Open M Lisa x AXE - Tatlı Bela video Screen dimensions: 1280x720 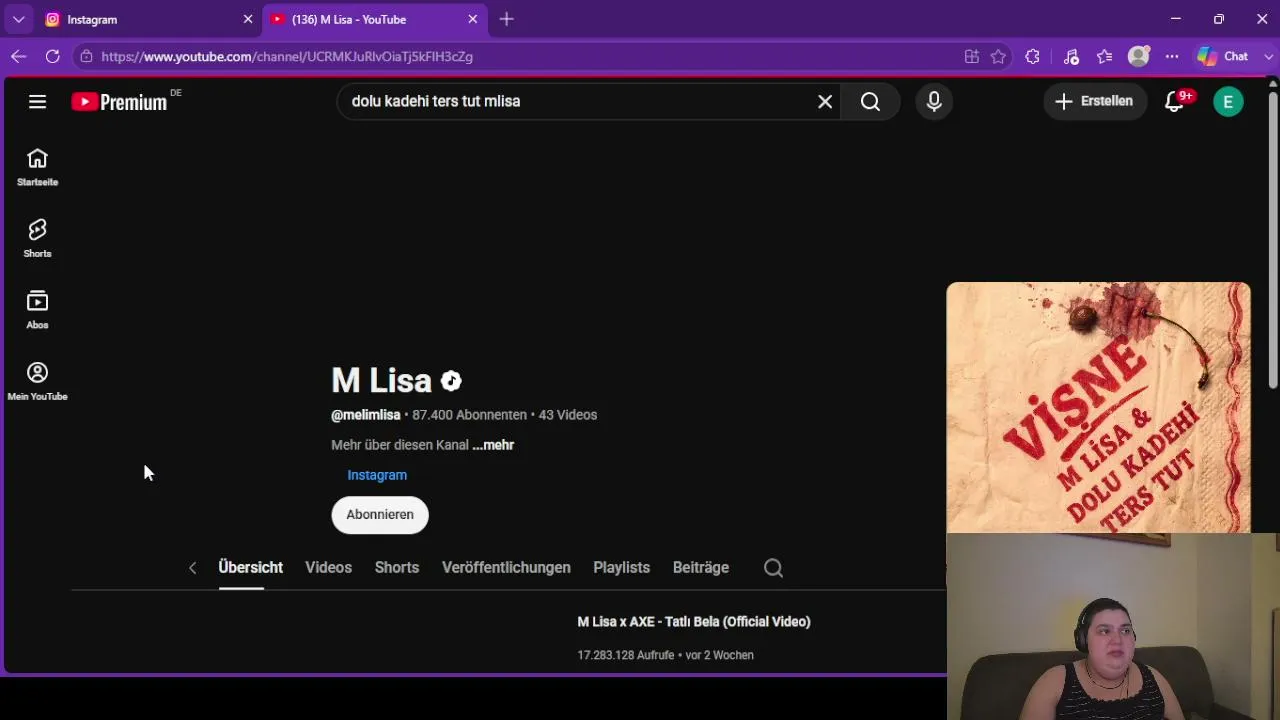click(694, 622)
